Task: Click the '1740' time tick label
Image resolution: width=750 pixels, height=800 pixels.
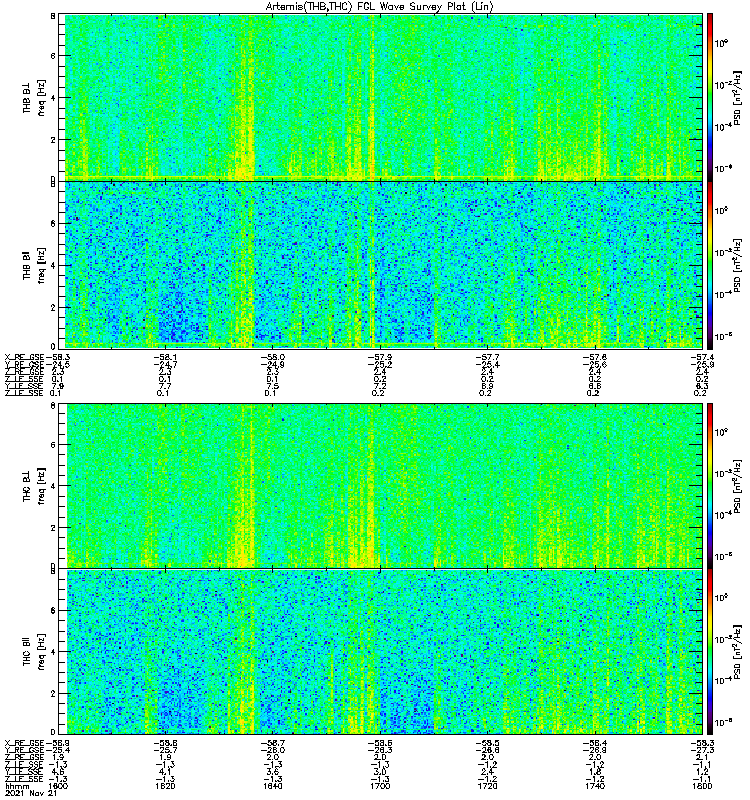Action: point(595,786)
